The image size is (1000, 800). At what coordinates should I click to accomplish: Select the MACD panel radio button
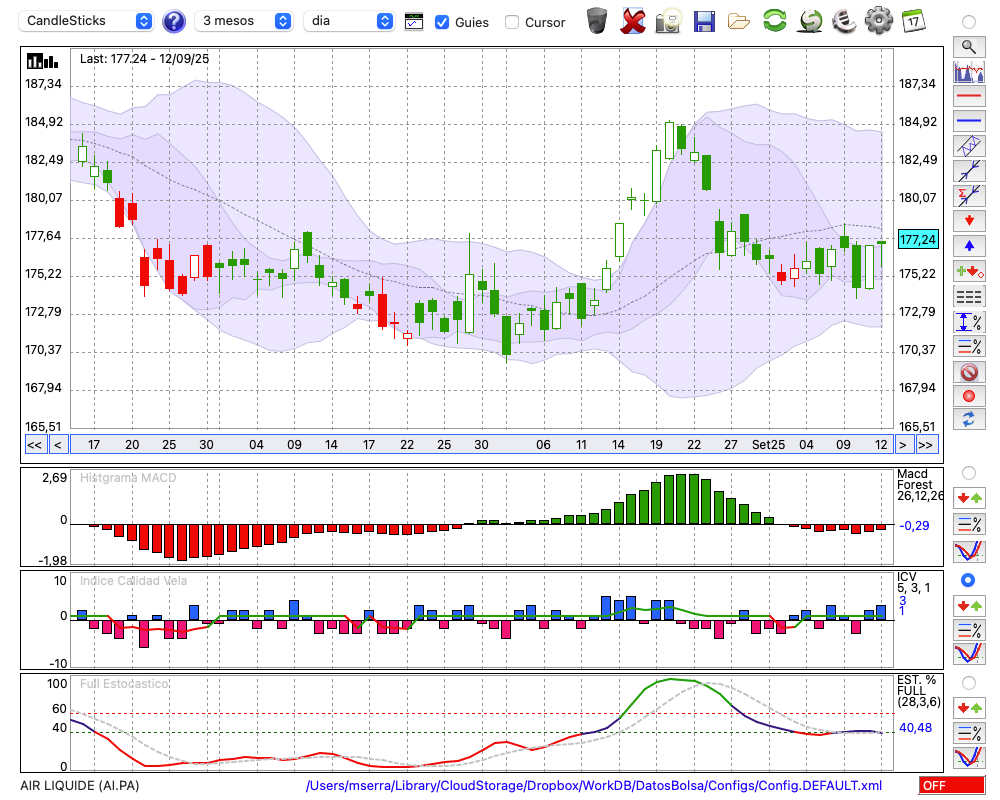point(968,473)
